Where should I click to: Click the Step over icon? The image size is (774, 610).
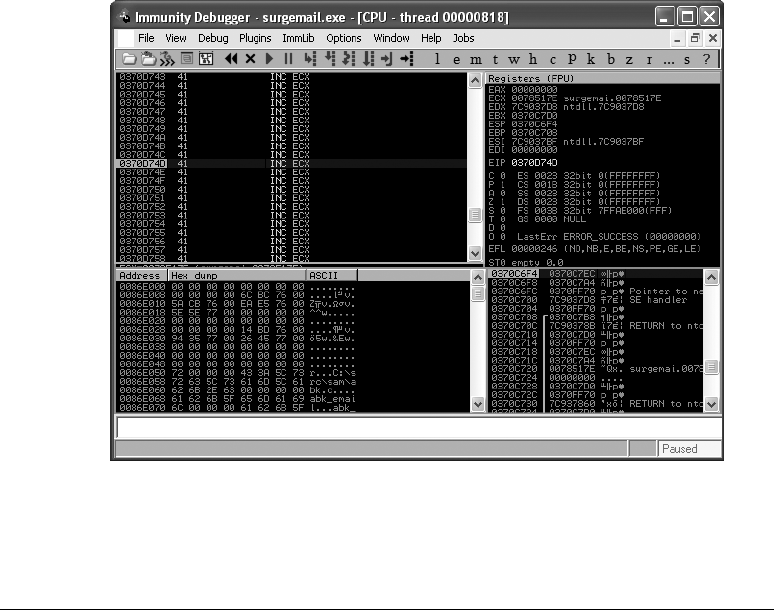330,59
